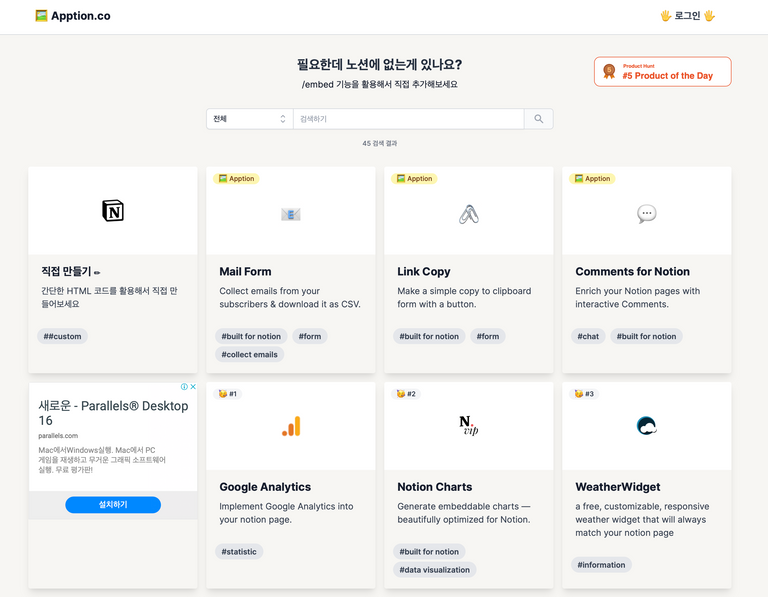The height and width of the screenshot is (597, 768).
Task: Click the Mail Form envelope icon
Action: click(x=291, y=214)
